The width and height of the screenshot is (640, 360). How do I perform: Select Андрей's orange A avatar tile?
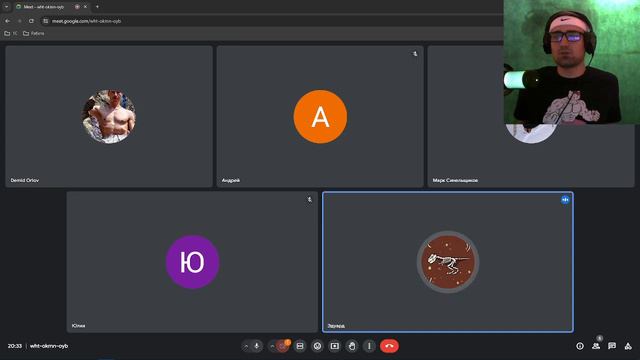pos(320,117)
